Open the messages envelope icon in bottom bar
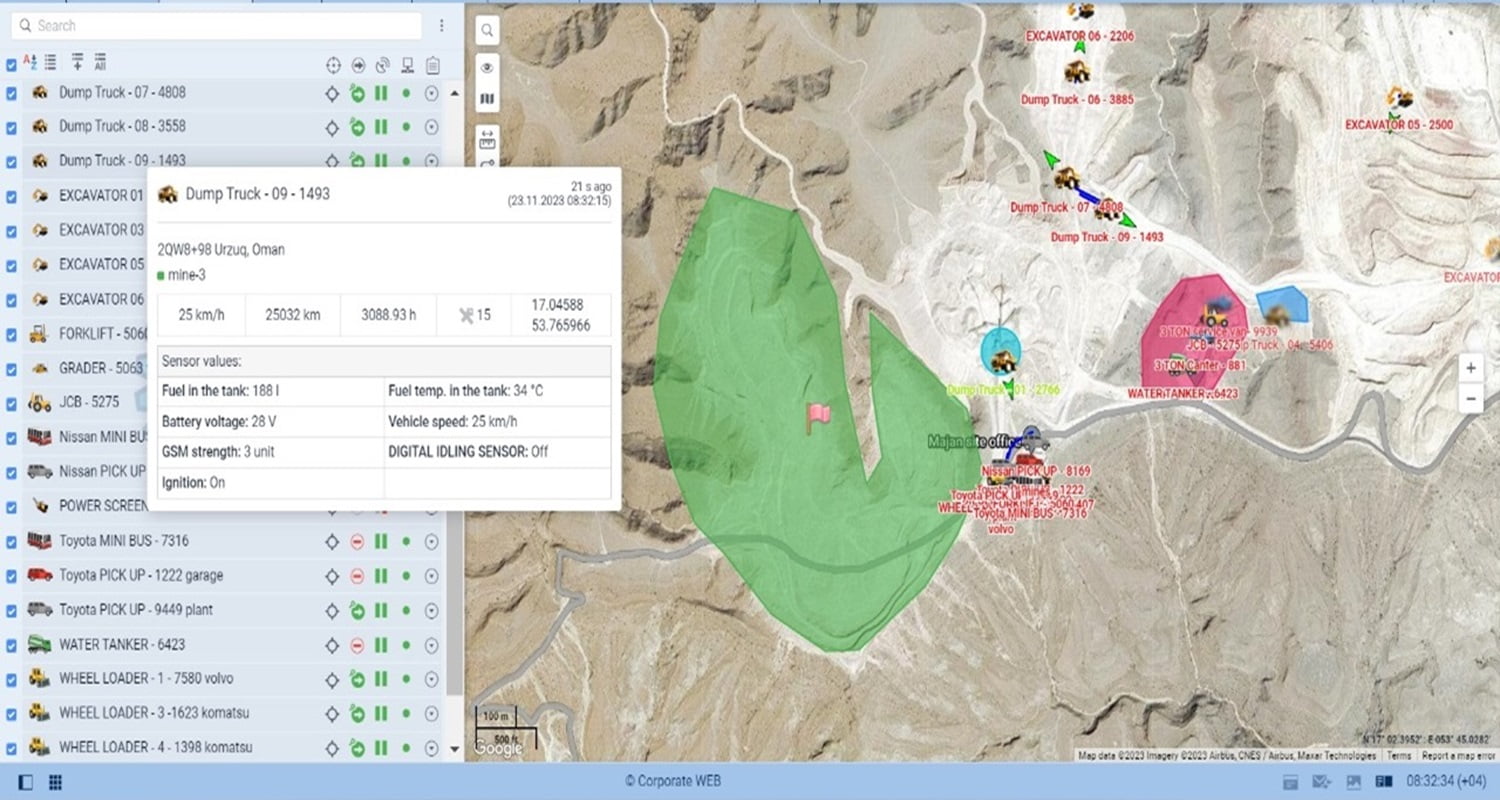 (1321, 781)
